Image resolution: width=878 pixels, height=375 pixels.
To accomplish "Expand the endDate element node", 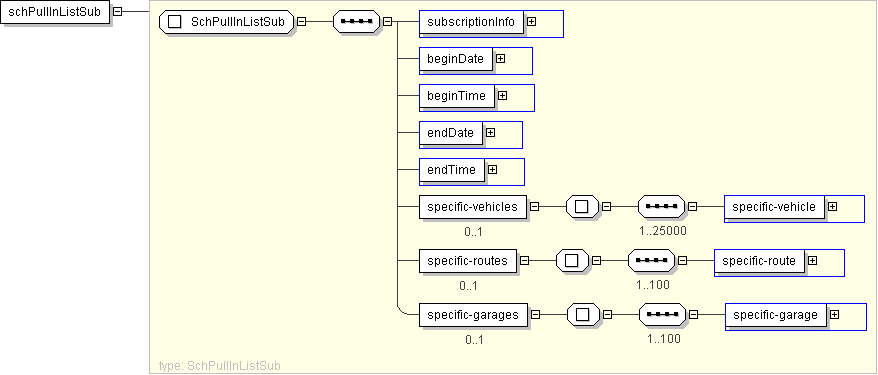I will click(491, 133).
